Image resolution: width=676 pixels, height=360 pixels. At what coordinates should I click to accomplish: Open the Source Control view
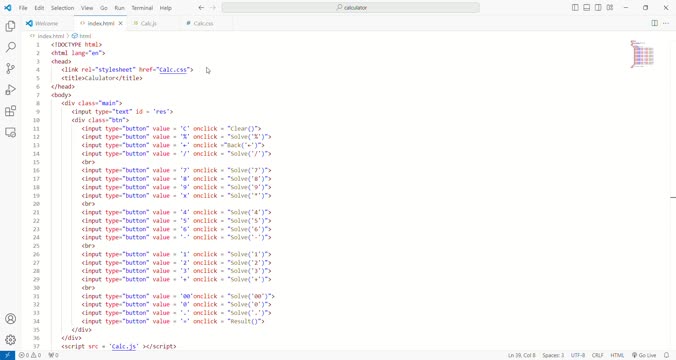(x=10, y=68)
